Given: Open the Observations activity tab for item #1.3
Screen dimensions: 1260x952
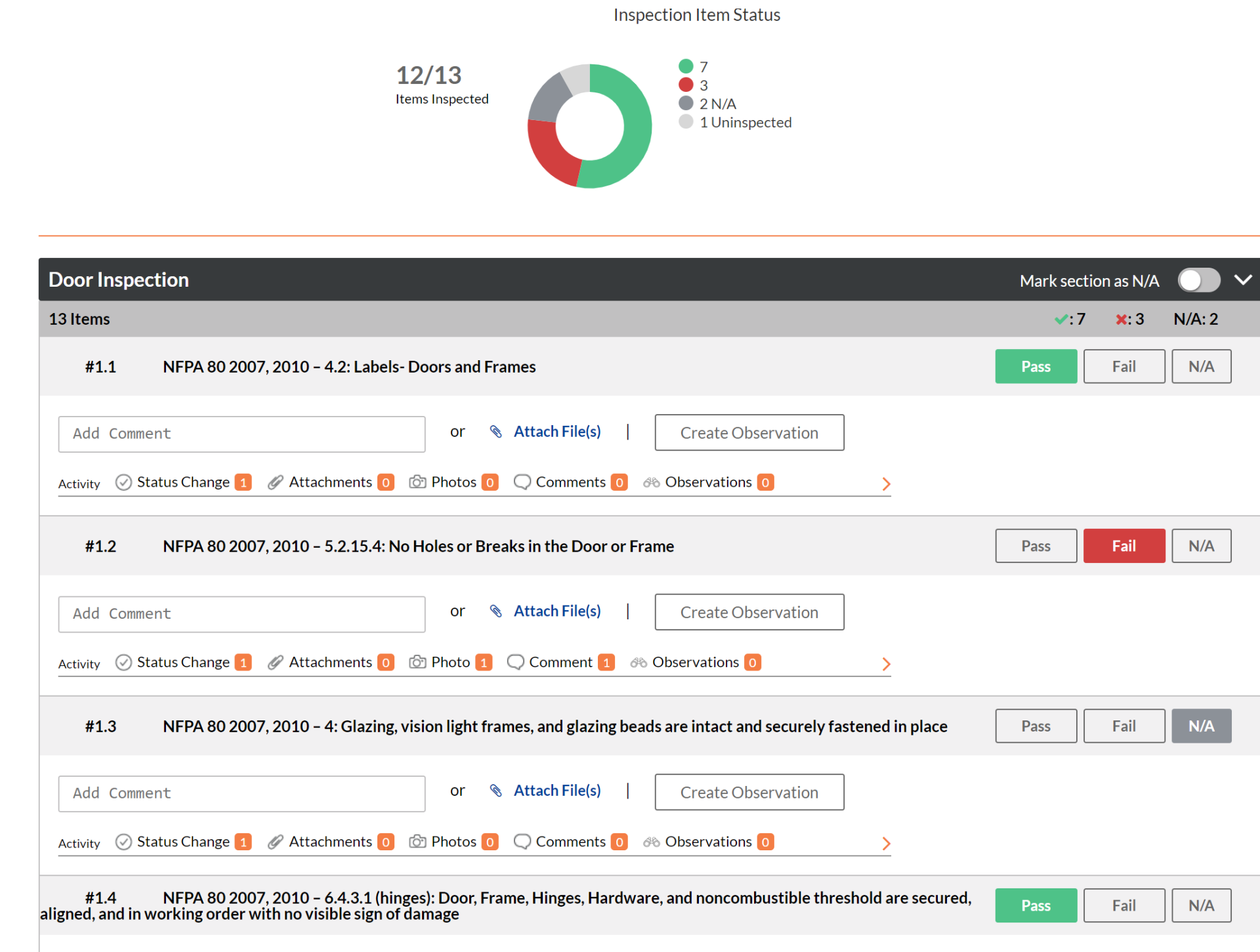Looking at the screenshot, I should (708, 842).
